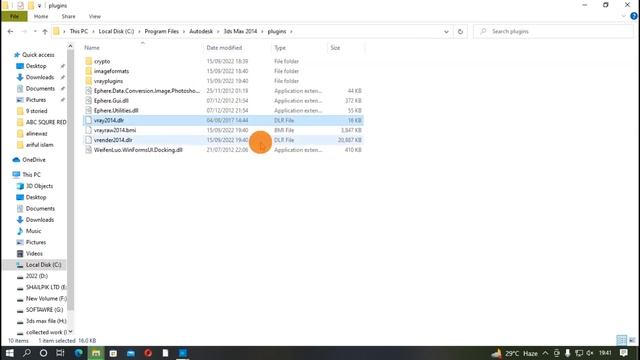Select This PC in navigation pane
This screenshot has height=360, width=640.
pos(31,175)
